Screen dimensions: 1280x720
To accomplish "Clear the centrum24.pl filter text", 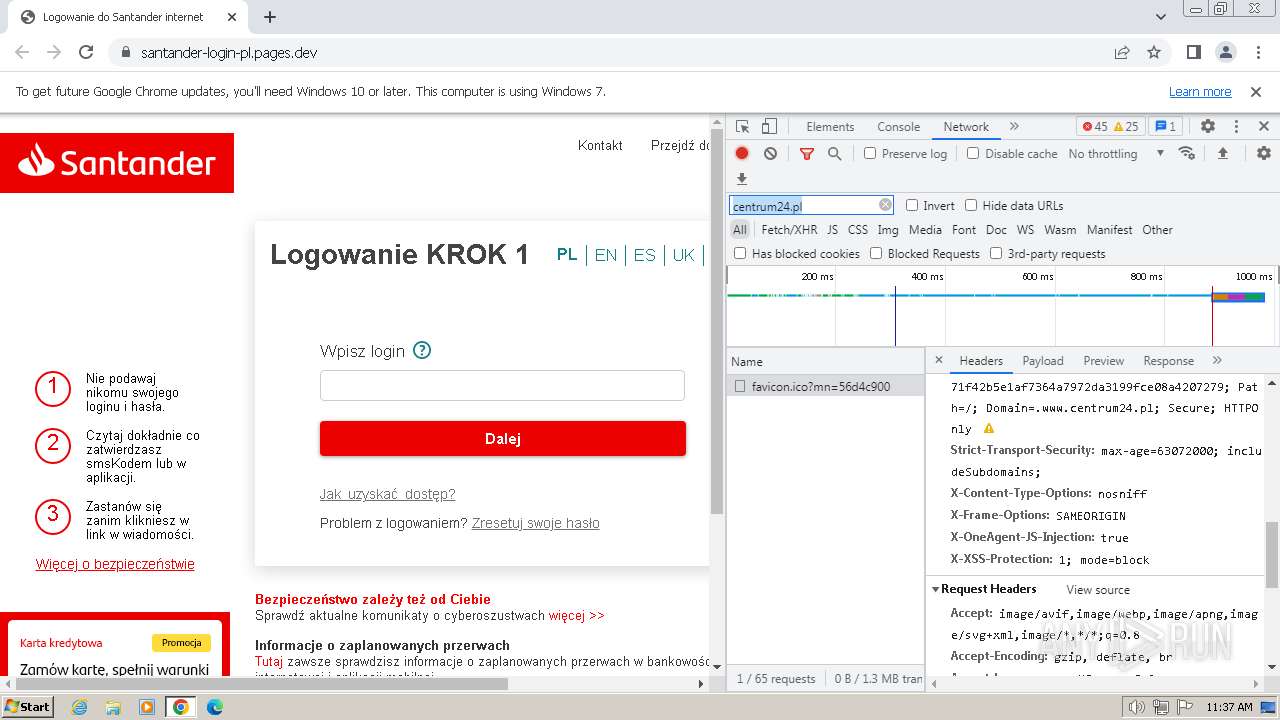I will [x=885, y=205].
